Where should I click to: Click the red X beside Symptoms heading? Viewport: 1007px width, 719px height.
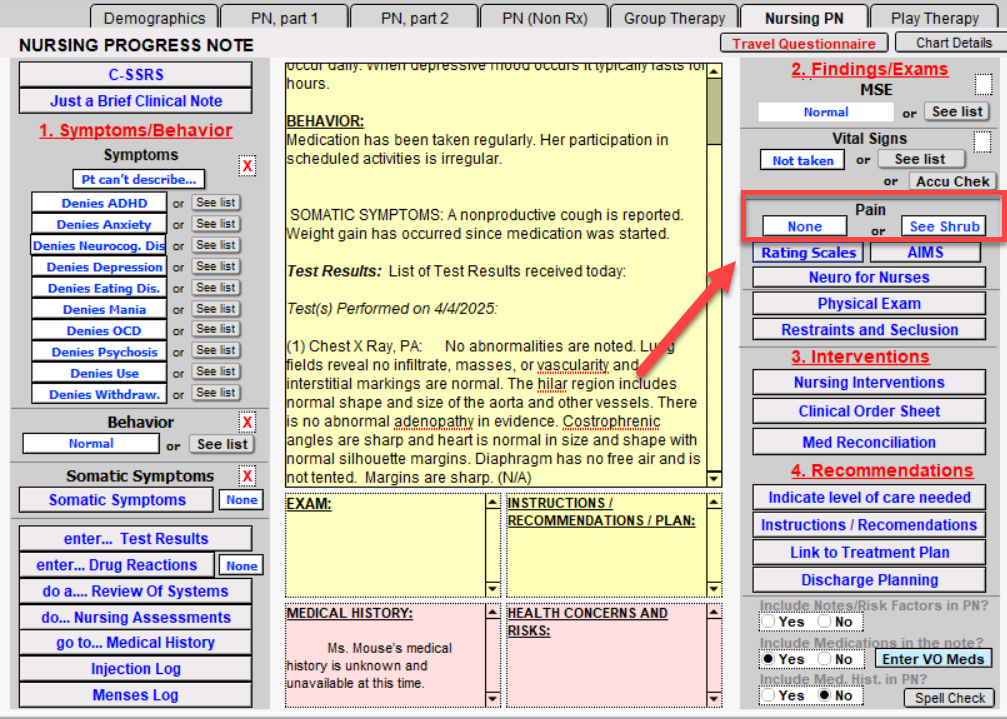247,166
